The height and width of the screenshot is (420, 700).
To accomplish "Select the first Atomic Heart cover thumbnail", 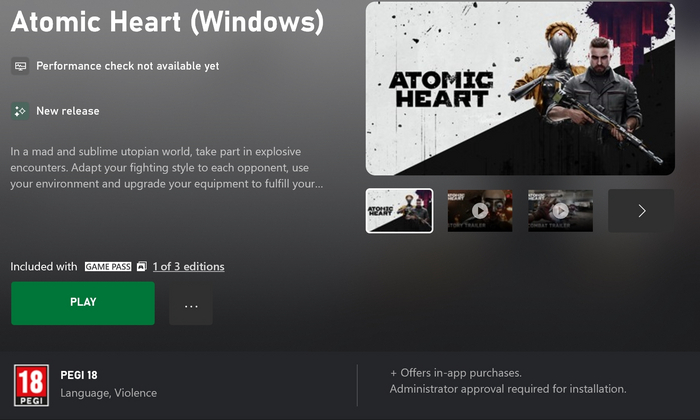I will click(x=399, y=211).
